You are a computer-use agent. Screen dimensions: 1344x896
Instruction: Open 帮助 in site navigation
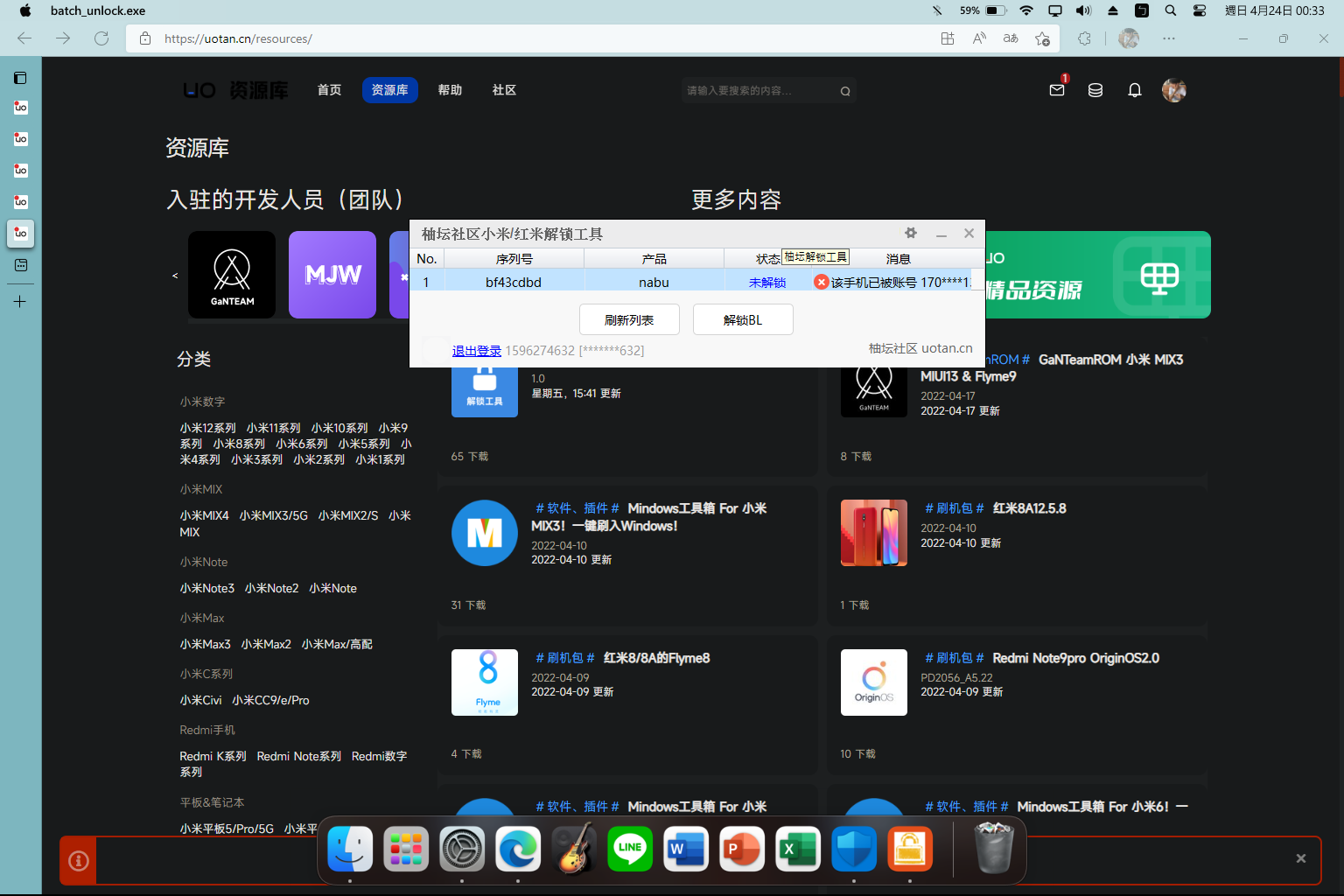(x=450, y=90)
